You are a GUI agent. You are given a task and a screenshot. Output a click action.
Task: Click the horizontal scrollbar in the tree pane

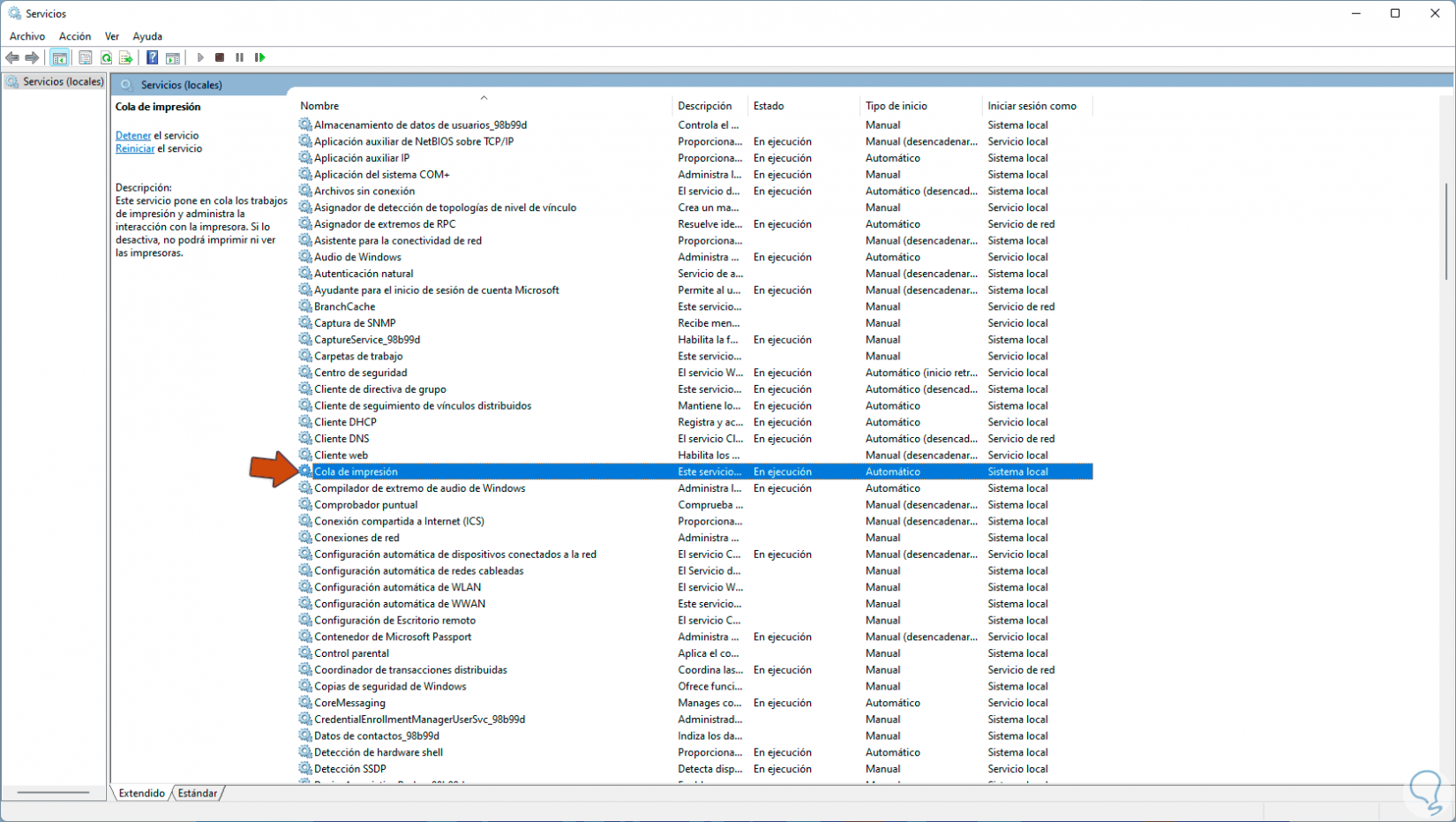[53, 793]
